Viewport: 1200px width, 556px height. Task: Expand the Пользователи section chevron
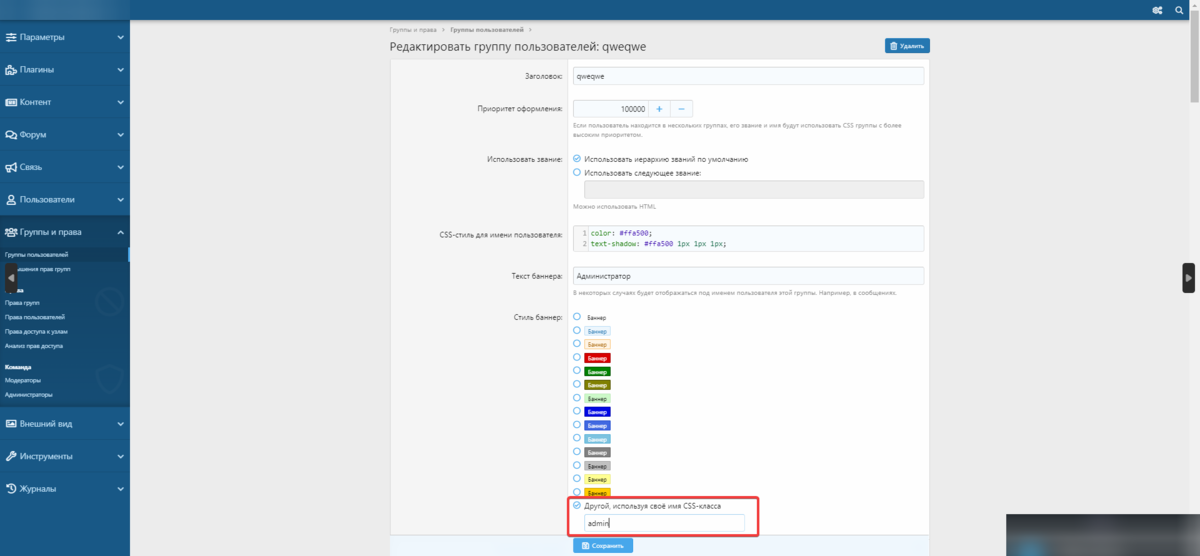coord(120,199)
